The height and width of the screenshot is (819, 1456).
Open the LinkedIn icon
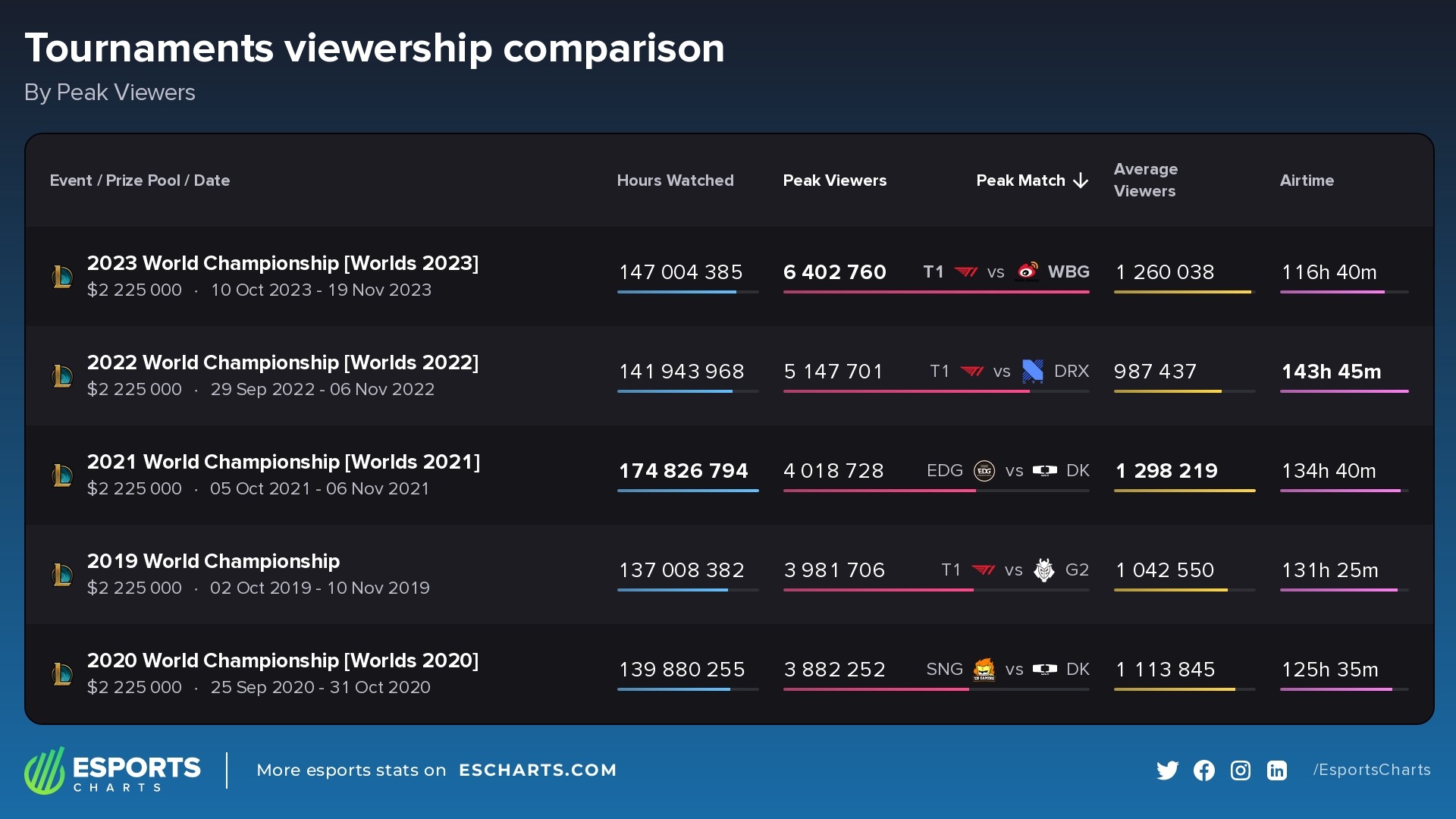[1276, 770]
